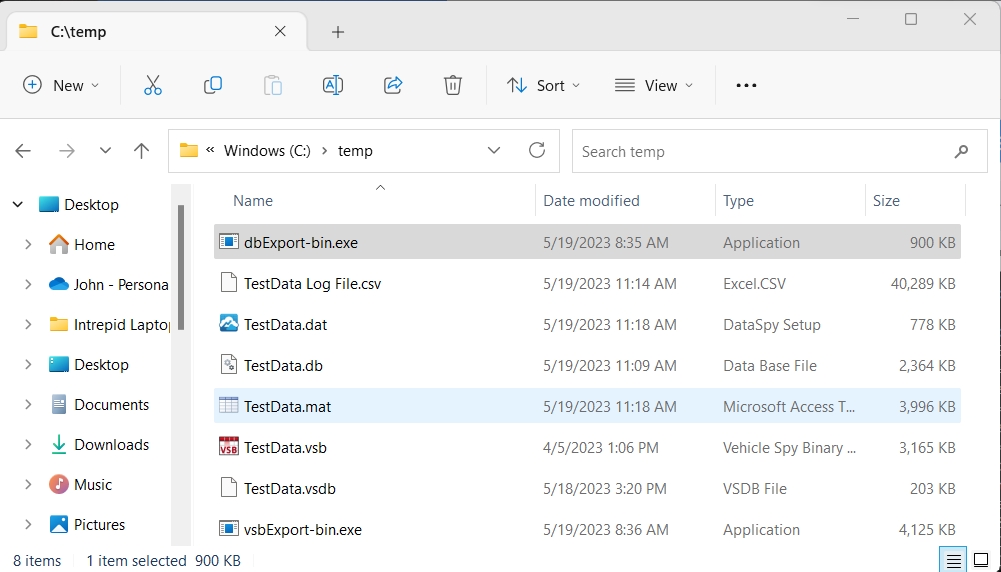Select Downloads in the navigation pane
Viewport: 1001px width, 572px height.
tap(111, 445)
